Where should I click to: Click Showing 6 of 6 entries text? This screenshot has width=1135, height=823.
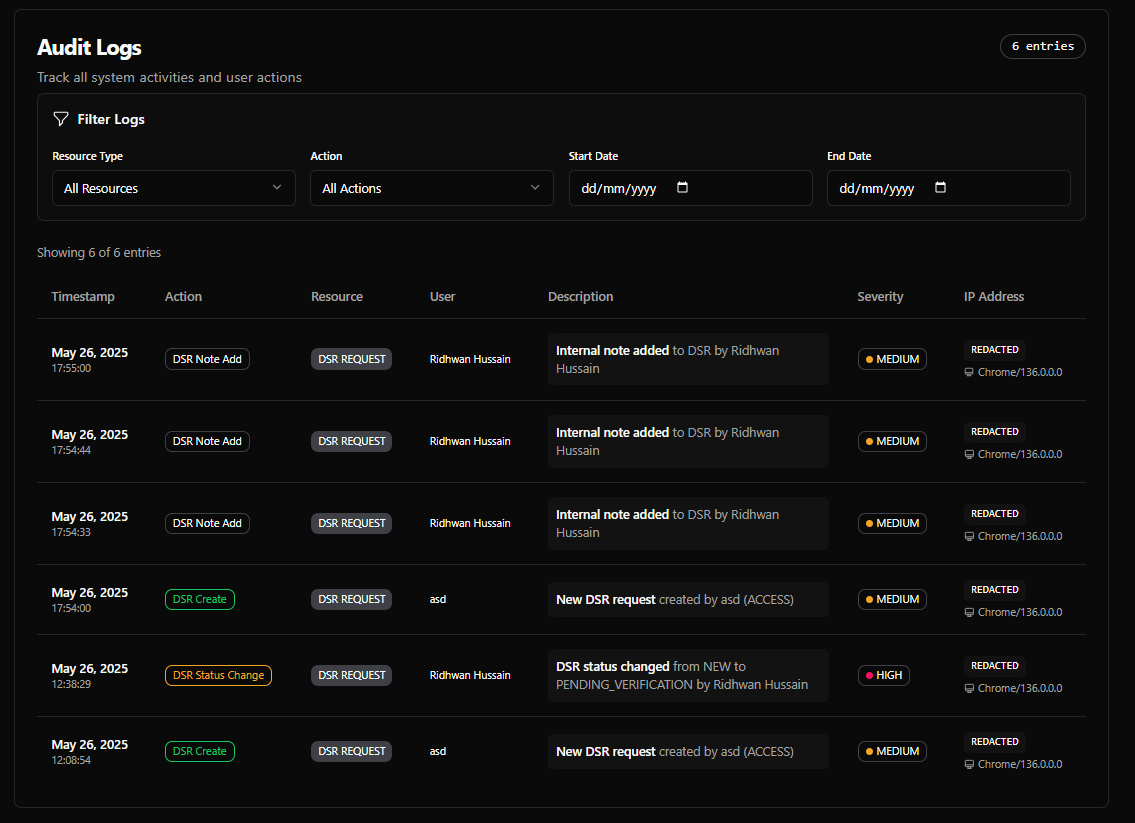tap(99, 253)
